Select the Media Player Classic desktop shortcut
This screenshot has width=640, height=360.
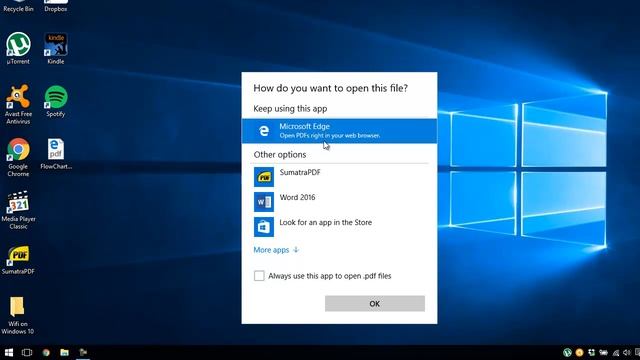tap(18, 210)
